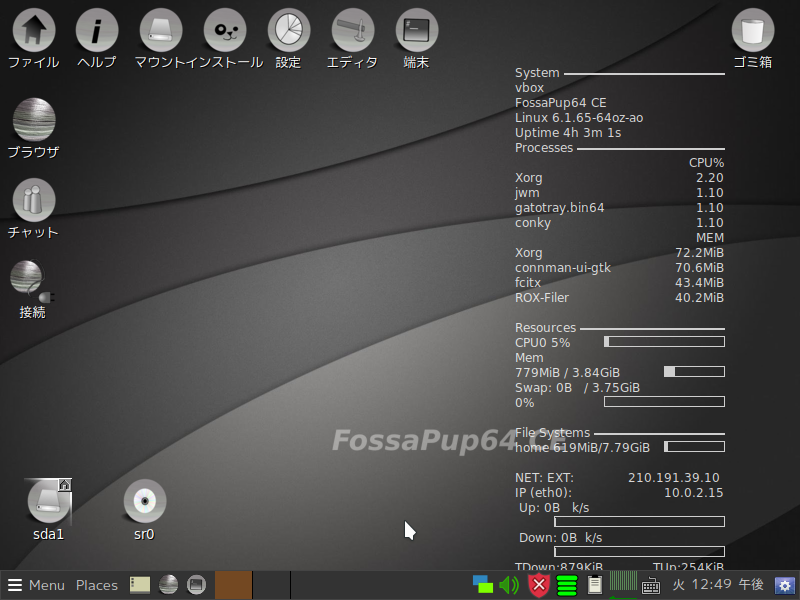Open the ファイル (Files) home icon

click(x=33, y=30)
